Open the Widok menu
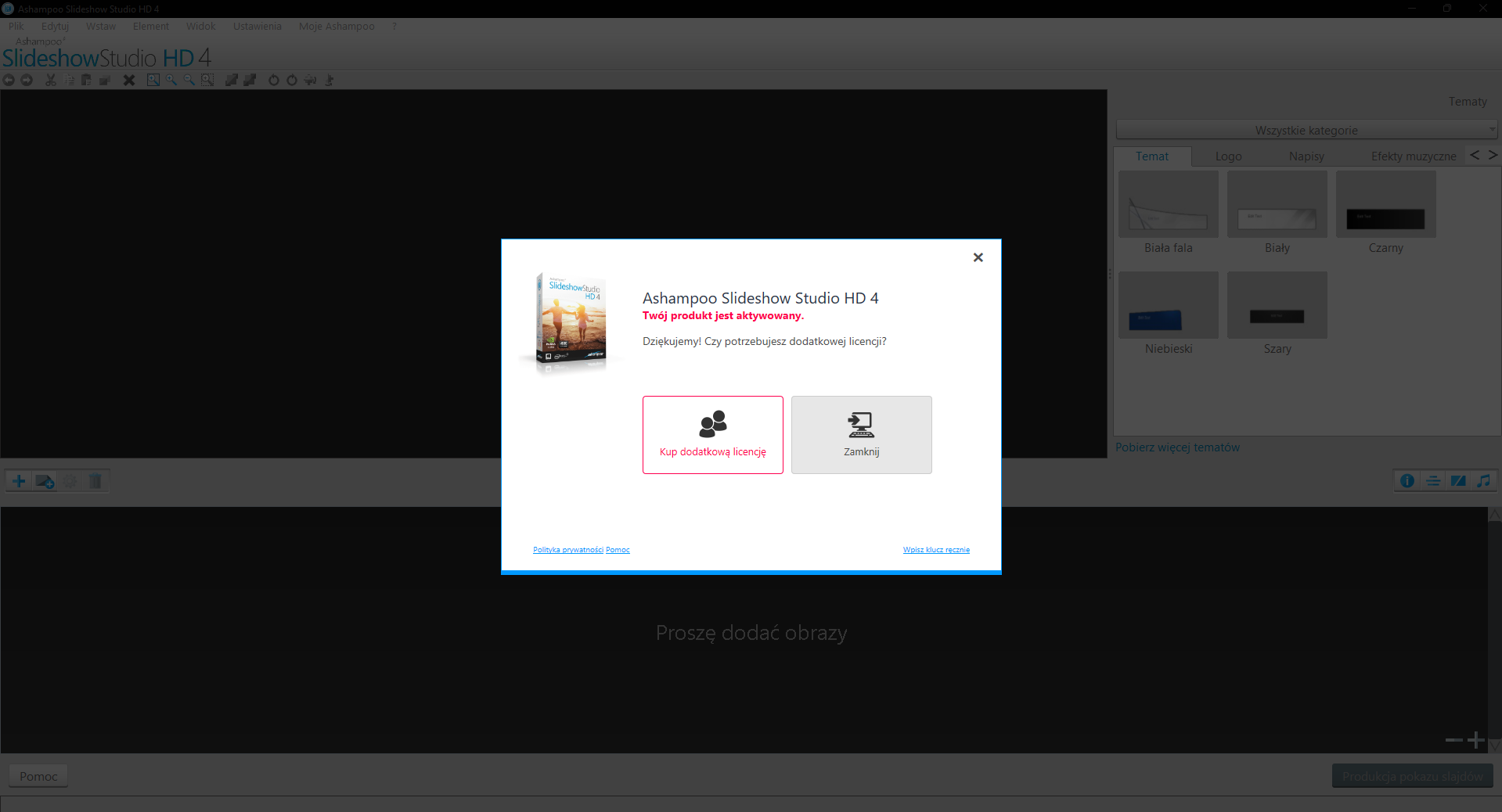Screen dimensions: 1502x812 tap(201, 27)
